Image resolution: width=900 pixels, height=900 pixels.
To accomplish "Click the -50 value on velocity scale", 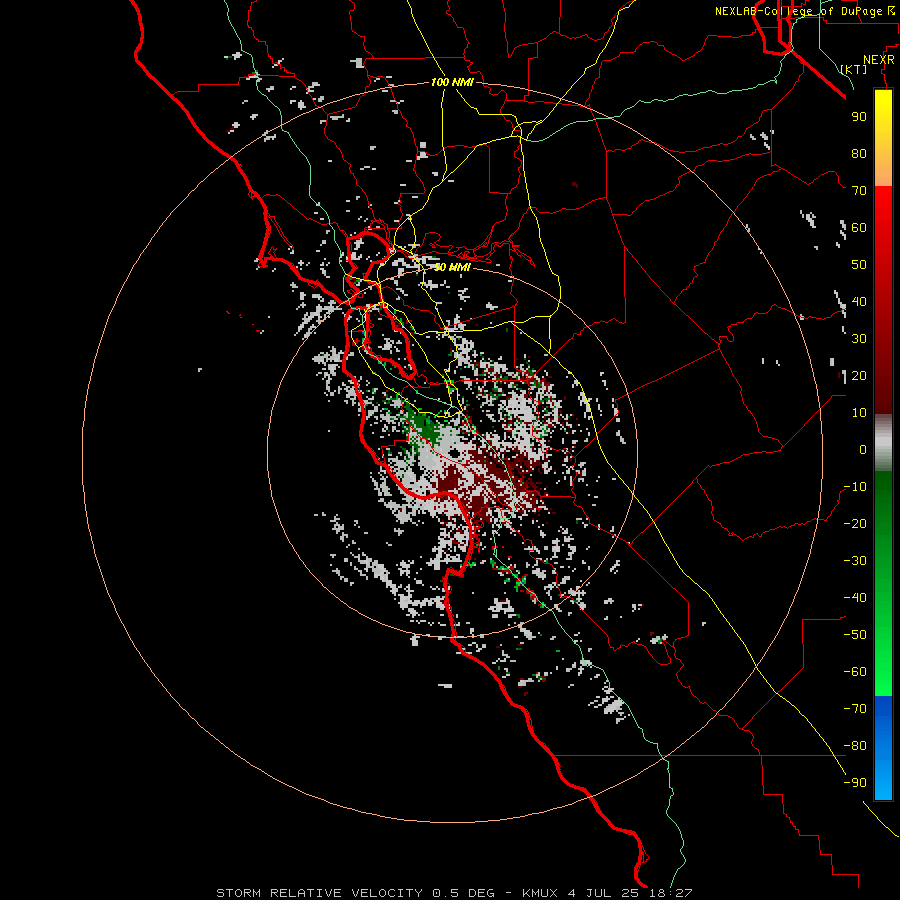I will pos(855,635).
